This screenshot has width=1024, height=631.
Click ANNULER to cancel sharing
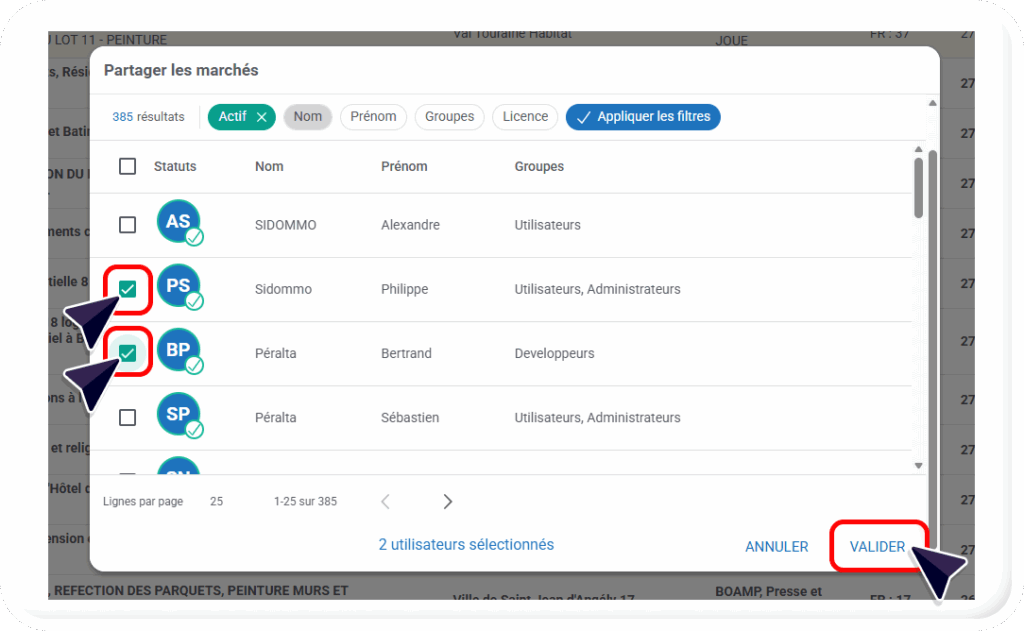pyautogui.click(x=776, y=547)
